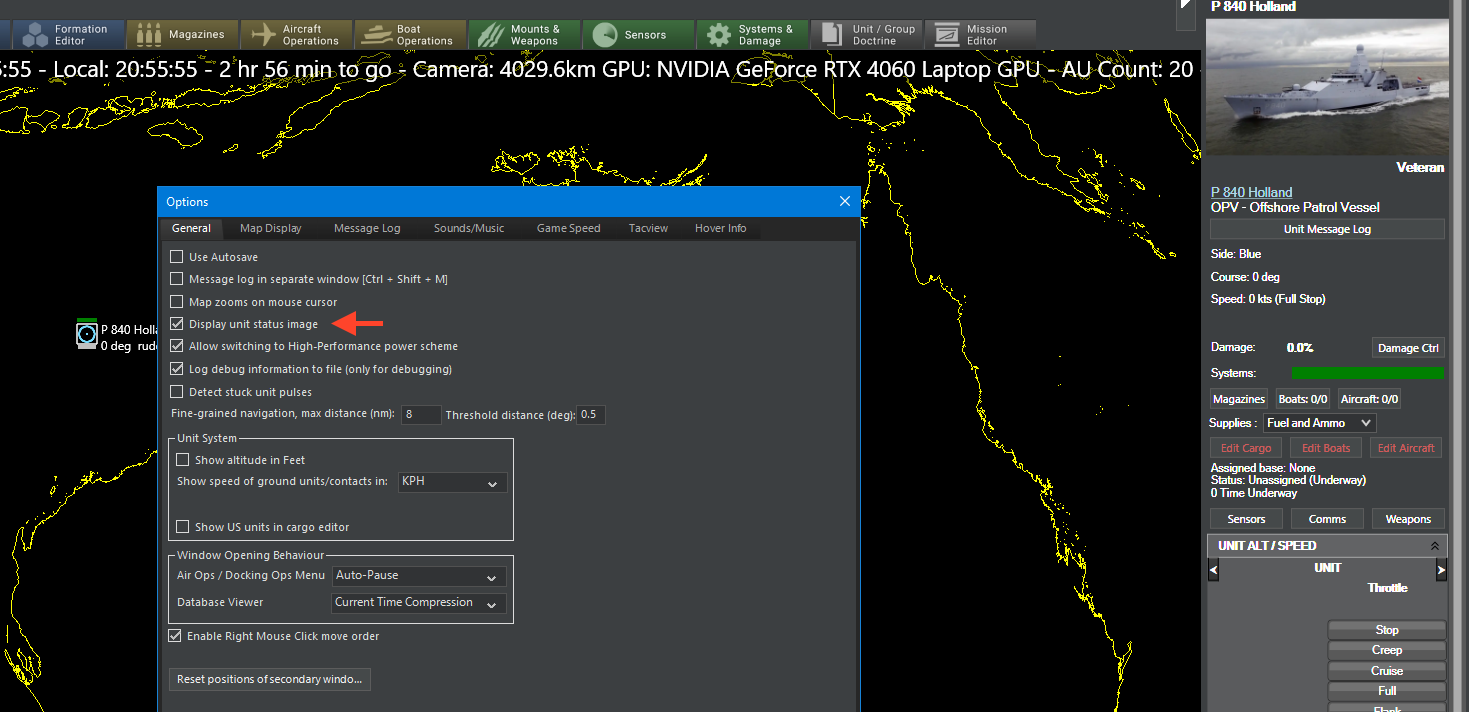Open the Mission Editor icon
The width and height of the screenshot is (1469, 712).
coord(946,35)
